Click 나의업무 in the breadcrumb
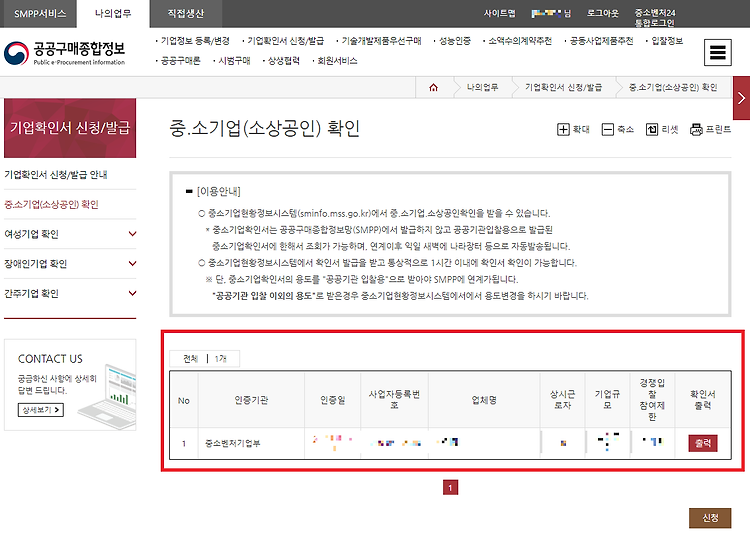This screenshot has height=541, width=750. click(482, 88)
